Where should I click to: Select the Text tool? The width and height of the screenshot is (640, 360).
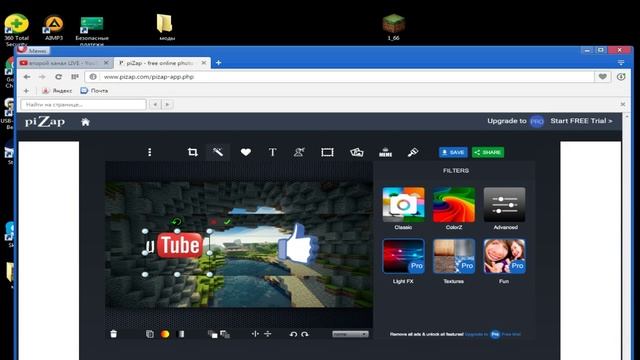pyautogui.click(x=273, y=152)
